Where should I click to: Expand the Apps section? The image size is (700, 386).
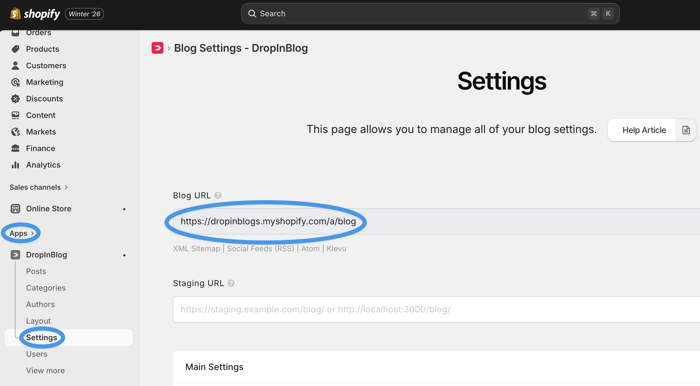click(x=21, y=233)
